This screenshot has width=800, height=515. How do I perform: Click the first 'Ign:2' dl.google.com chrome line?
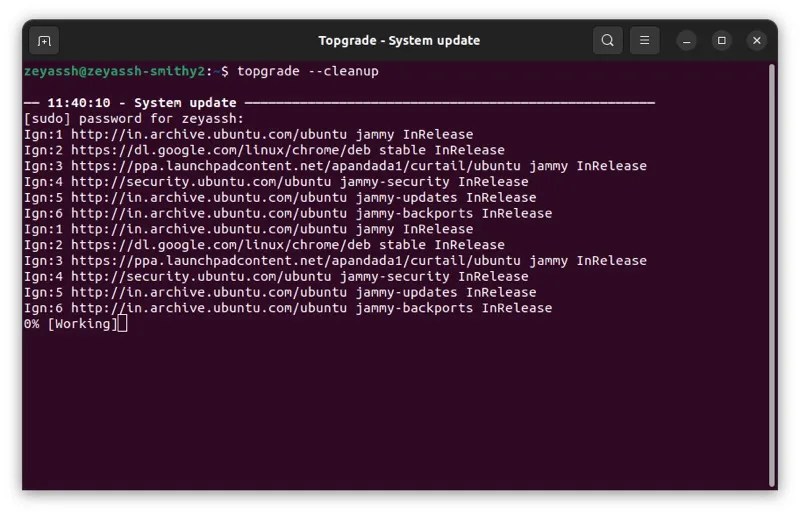(x=264, y=150)
